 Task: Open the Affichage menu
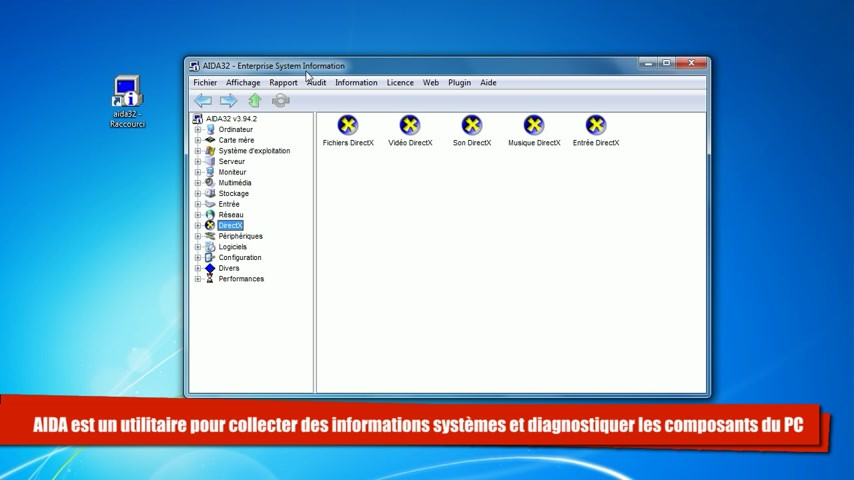point(243,83)
